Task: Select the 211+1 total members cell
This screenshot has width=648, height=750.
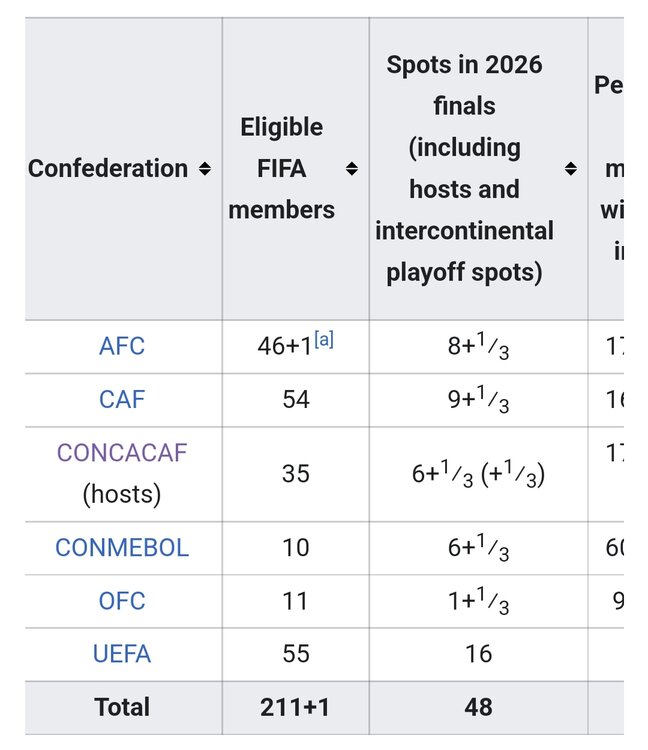Action: tap(295, 707)
